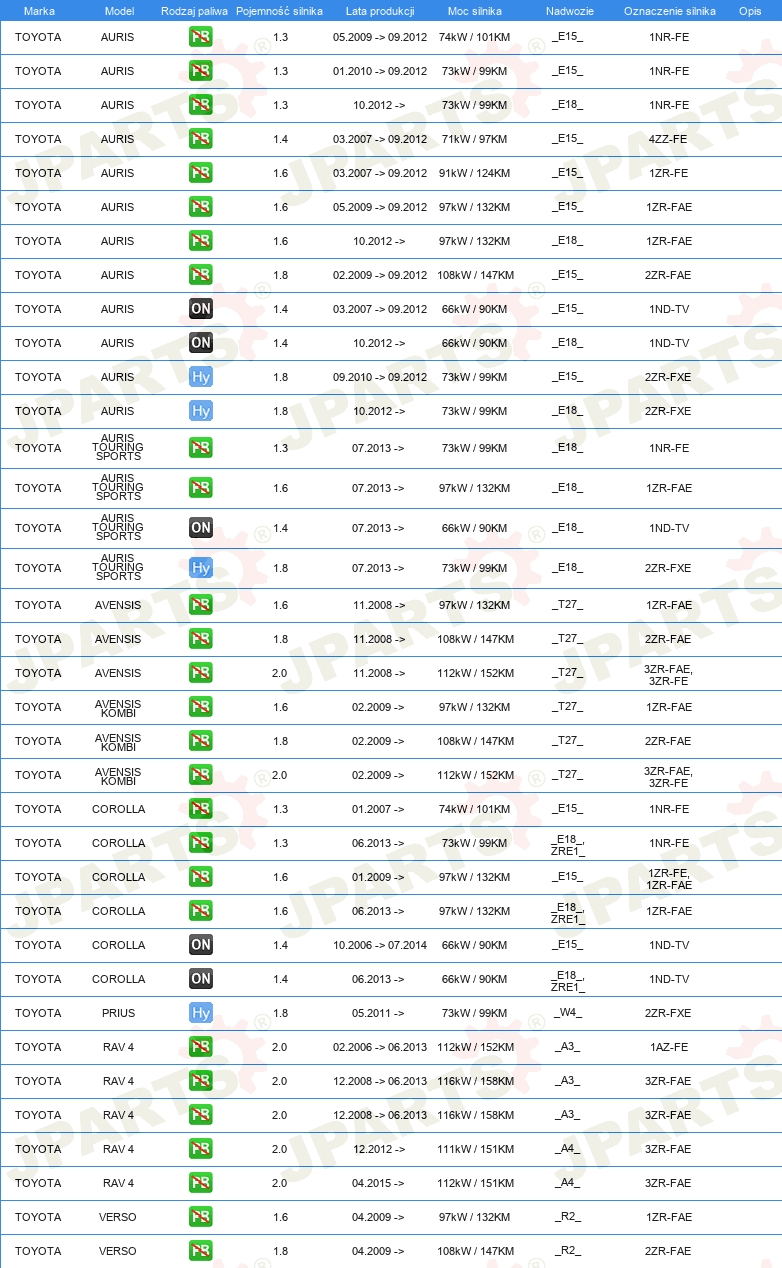Click hybrid Hy icon in Prius row
This screenshot has height=1268, width=782.
point(201,1013)
